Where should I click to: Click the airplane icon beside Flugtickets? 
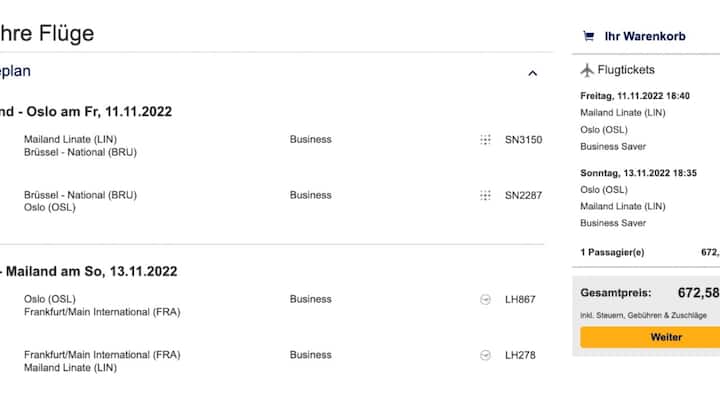pyautogui.click(x=587, y=70)
